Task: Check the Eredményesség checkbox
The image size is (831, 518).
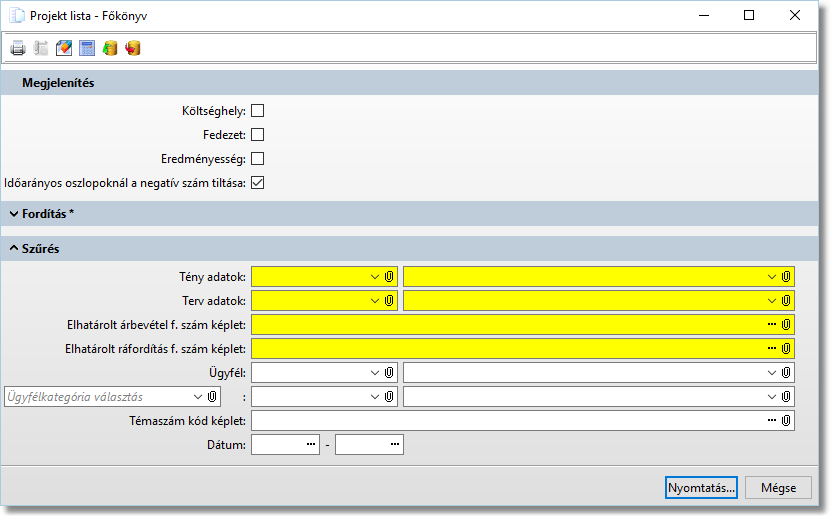Action: point(257,159)
